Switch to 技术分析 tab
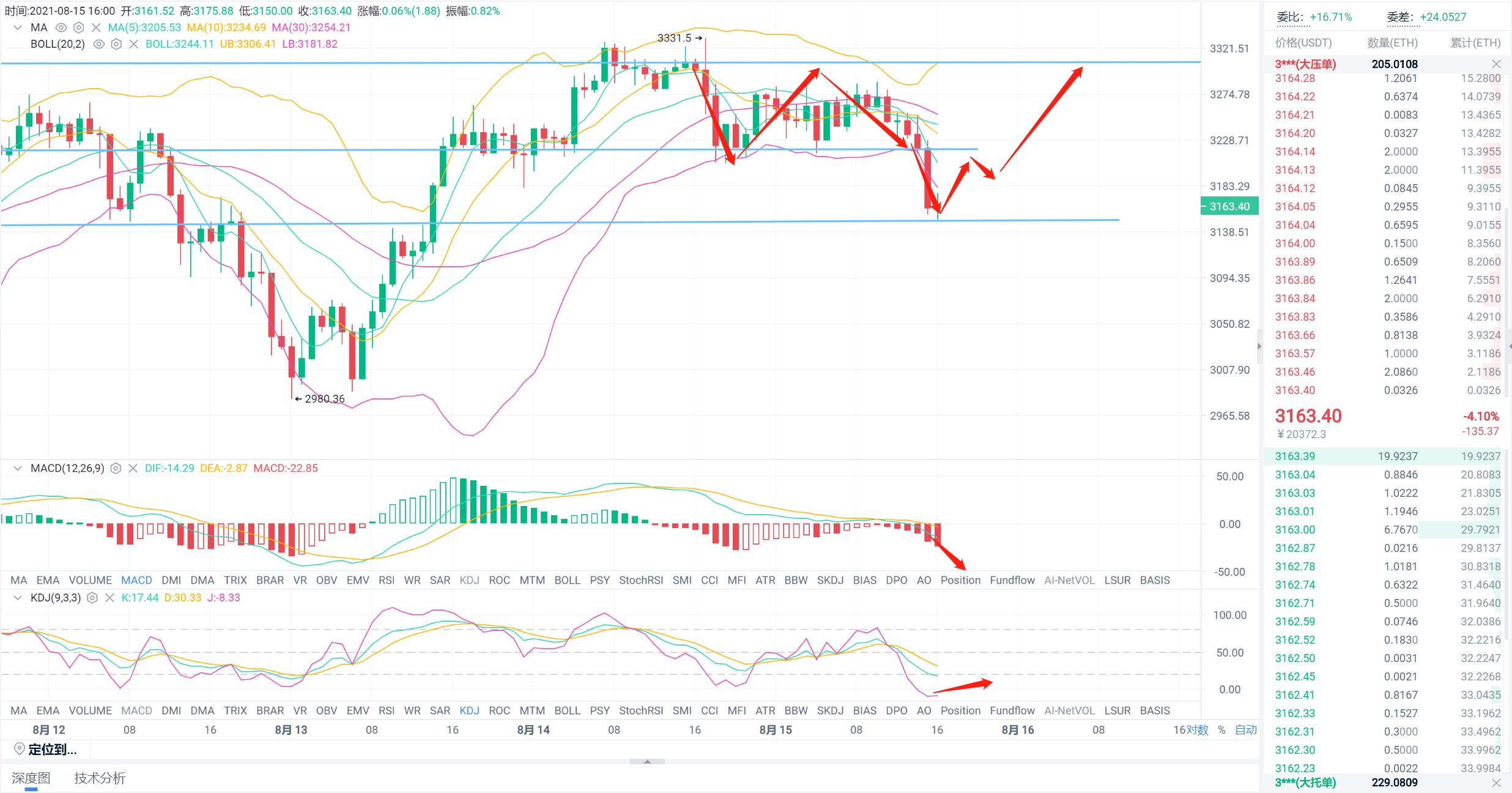Viewport: 1512px width, 793px height. tap(100, 778)
